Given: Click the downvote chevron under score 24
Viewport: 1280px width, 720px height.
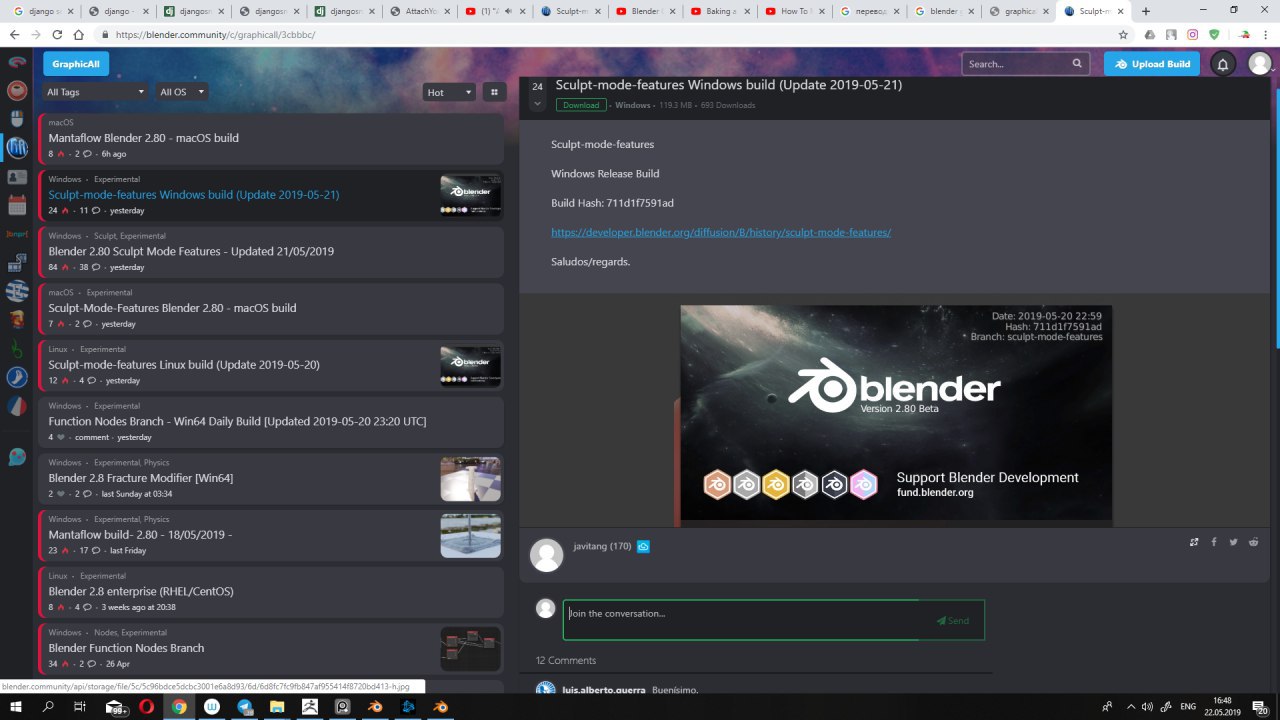Looking at the screenshot, I should 538,103.
